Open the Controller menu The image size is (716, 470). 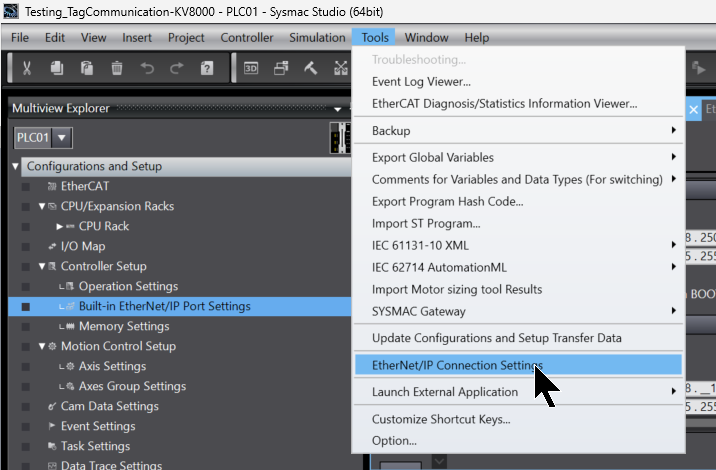[247, 37]
